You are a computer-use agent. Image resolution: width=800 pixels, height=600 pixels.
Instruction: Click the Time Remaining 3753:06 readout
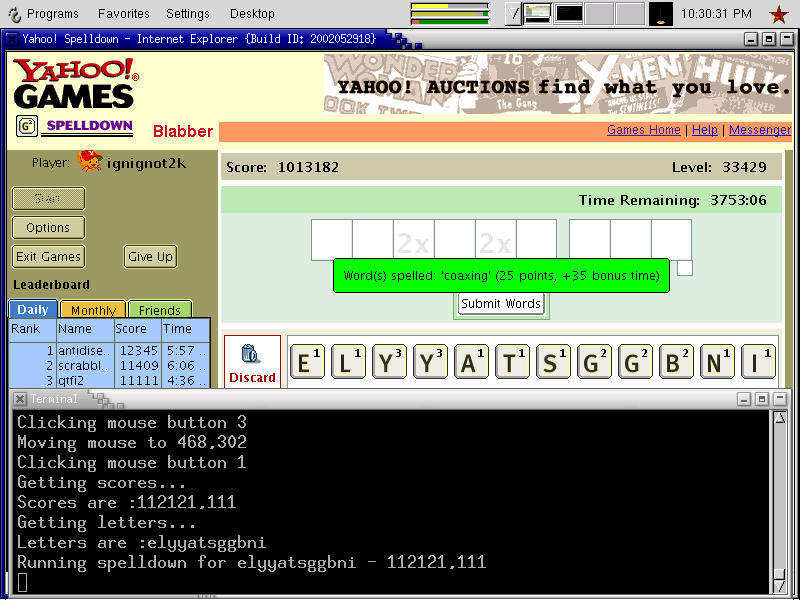tap(672, 200)
